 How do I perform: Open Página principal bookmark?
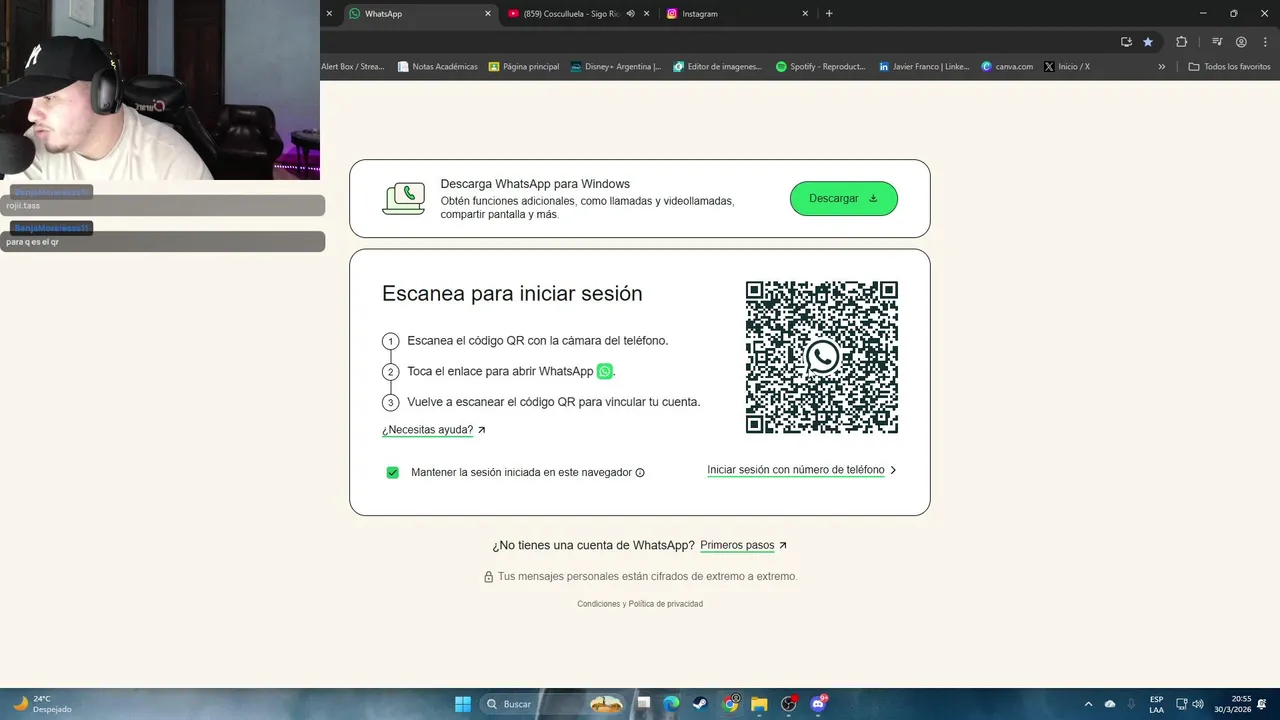[x=524, y=67]
